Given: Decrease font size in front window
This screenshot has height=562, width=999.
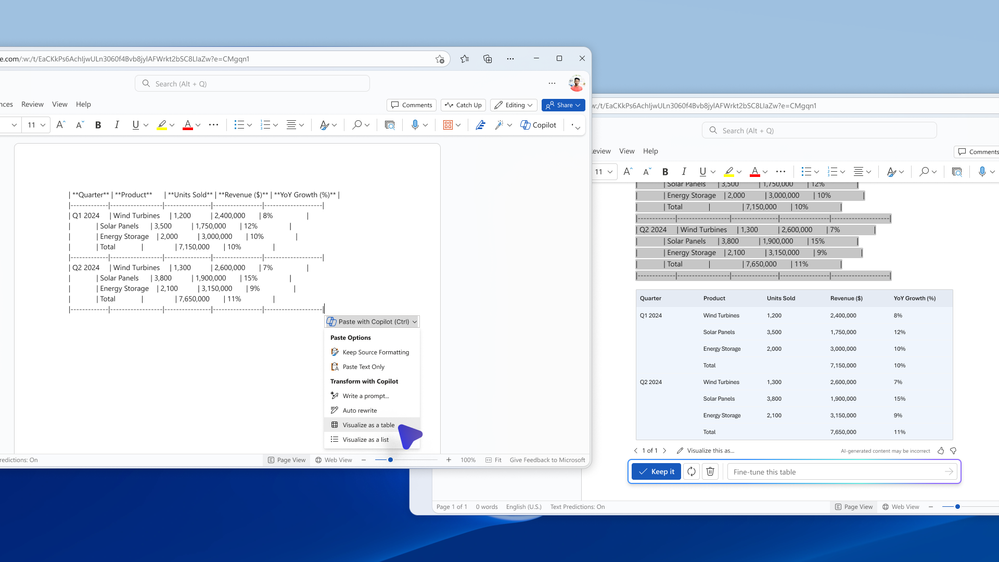Looking at the screenshot, I should [x=80, y=125].
